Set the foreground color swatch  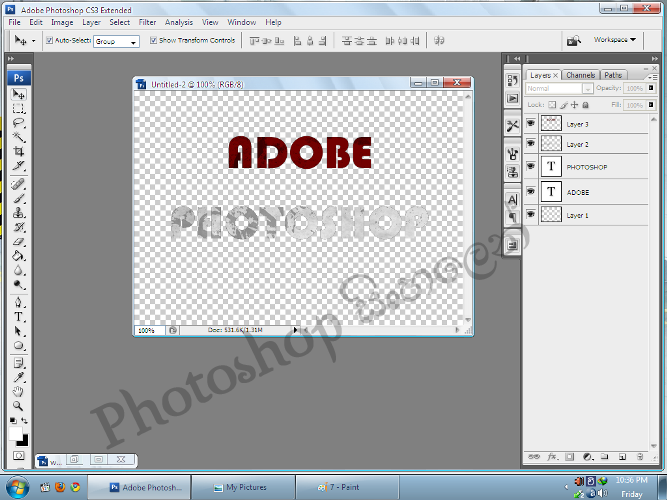tap(15, 434)
